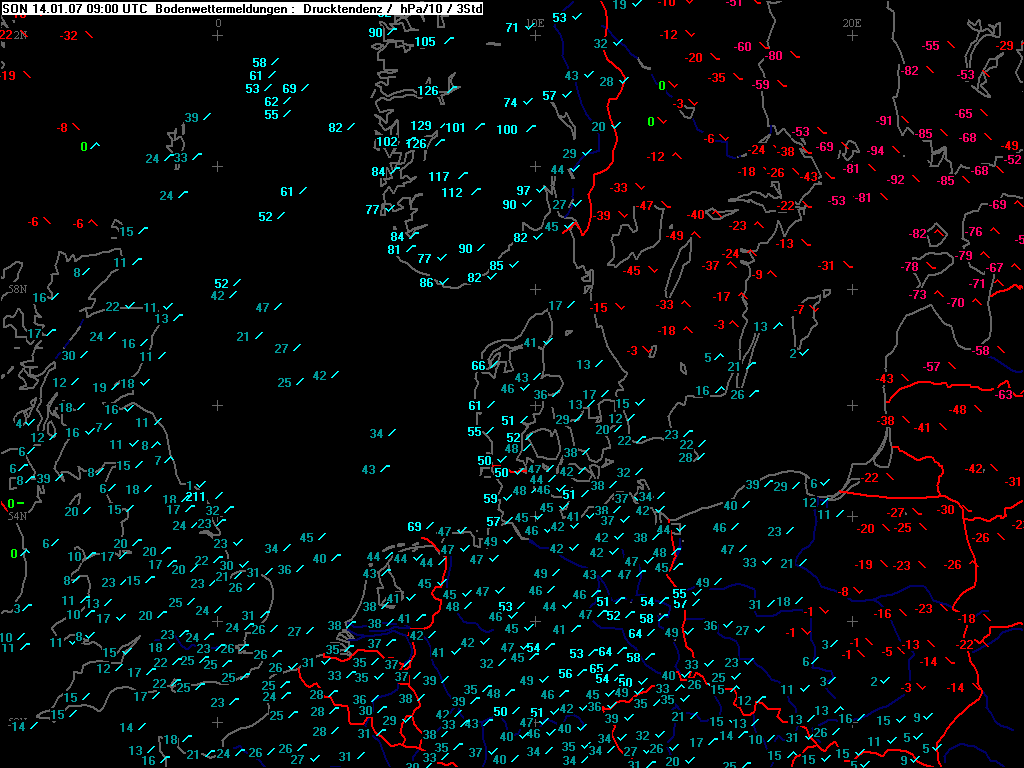Select the 86 cyan station reading
The height and width of the screenshot is (768, 1024).
[x=426, y=283]
